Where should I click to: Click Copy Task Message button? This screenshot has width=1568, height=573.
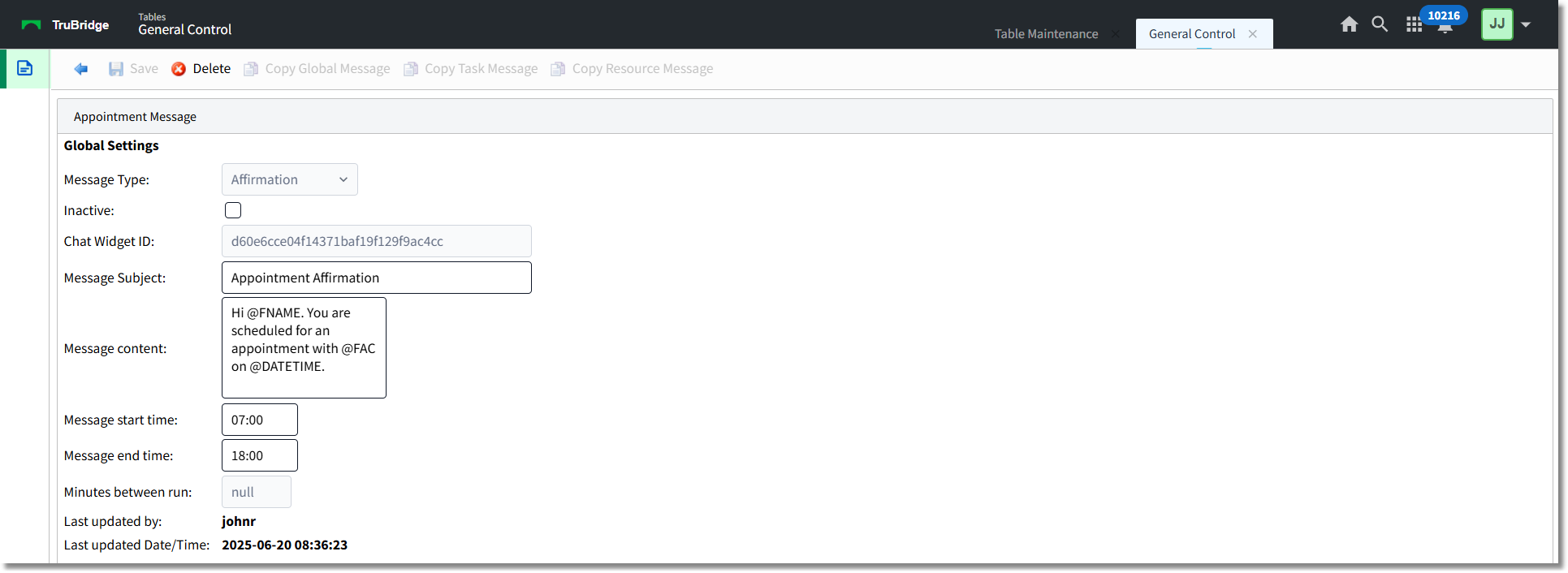(471, 69)
